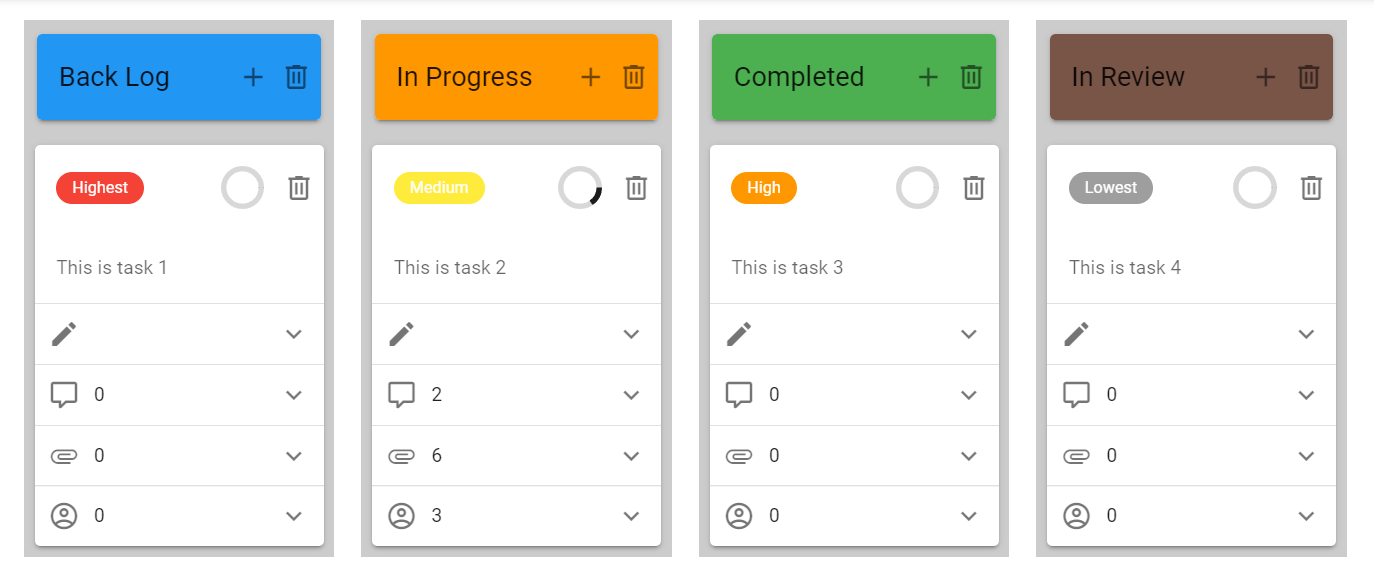This screenshot has width=1374, height=579.
Task: Click the 'This is task 3' description text
Action: (787, 267)
